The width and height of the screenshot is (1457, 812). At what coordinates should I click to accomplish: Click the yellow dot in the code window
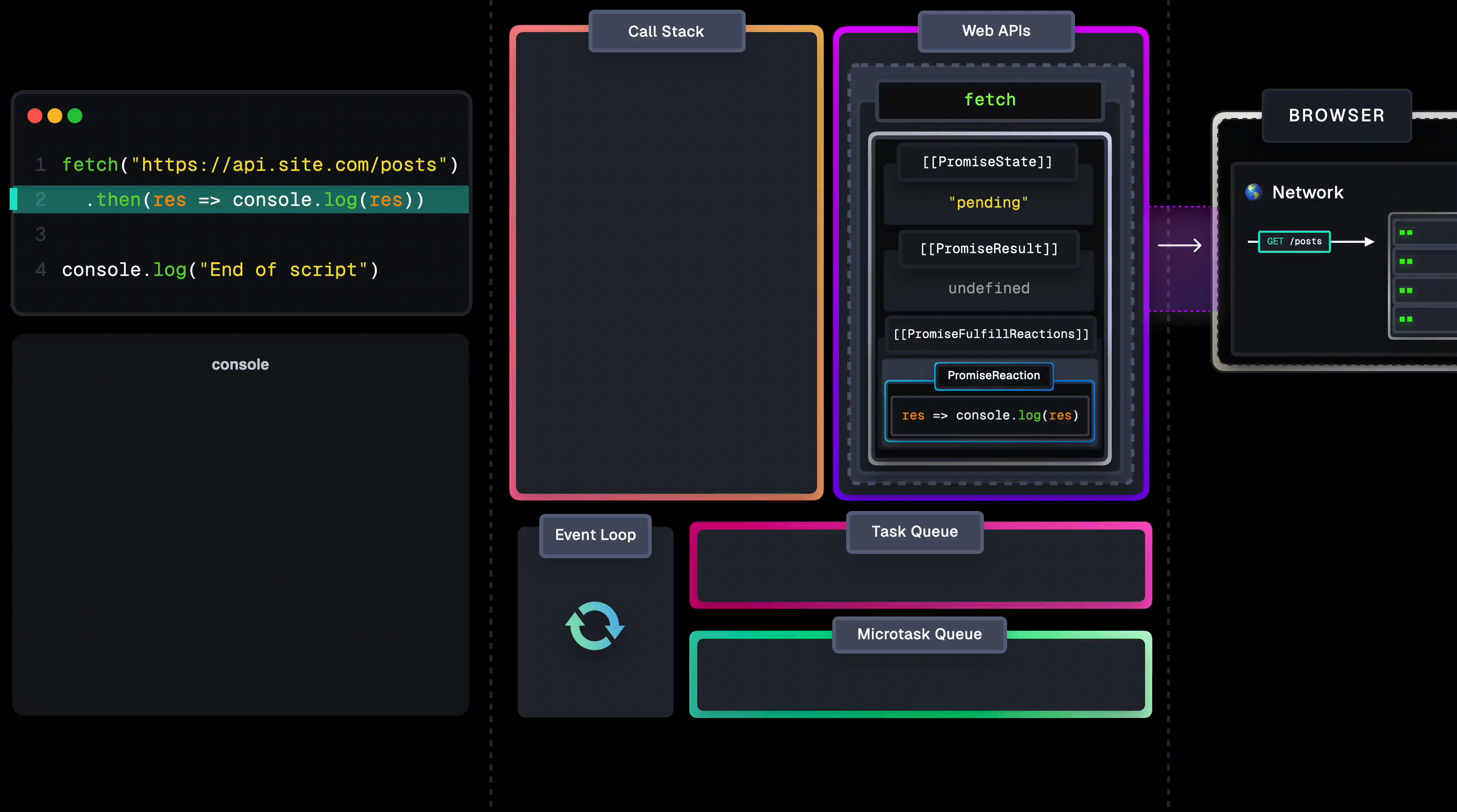click(55, 116)
